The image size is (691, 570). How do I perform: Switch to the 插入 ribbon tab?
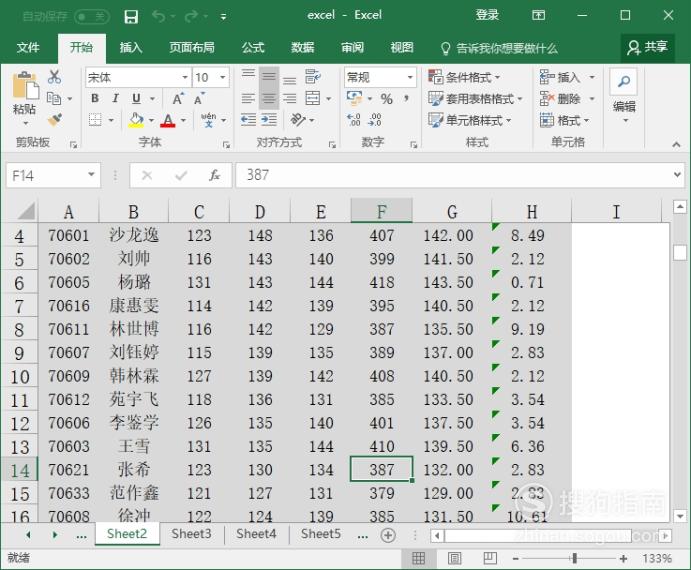coord(131,47)
